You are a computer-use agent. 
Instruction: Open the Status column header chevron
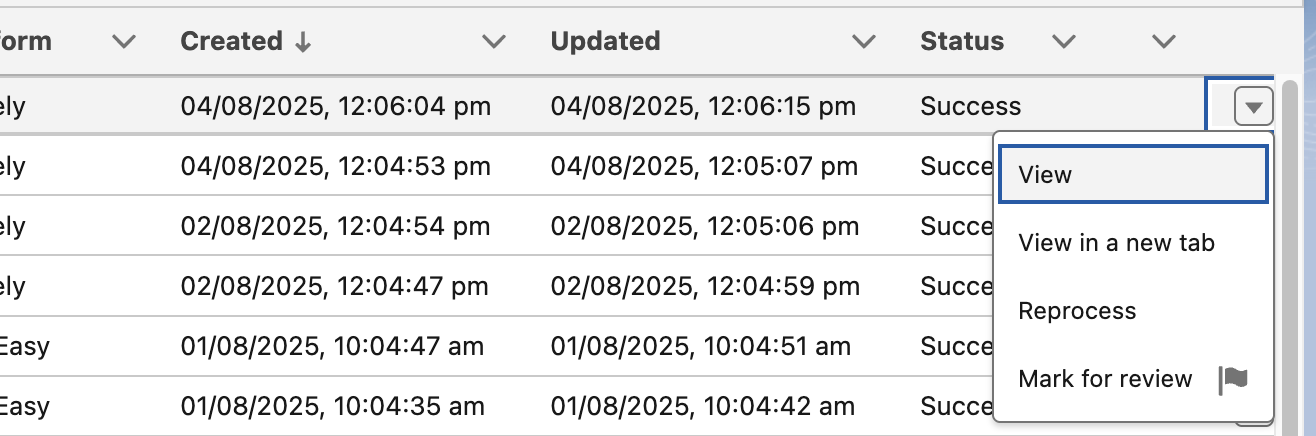(x=1064, y=42)
